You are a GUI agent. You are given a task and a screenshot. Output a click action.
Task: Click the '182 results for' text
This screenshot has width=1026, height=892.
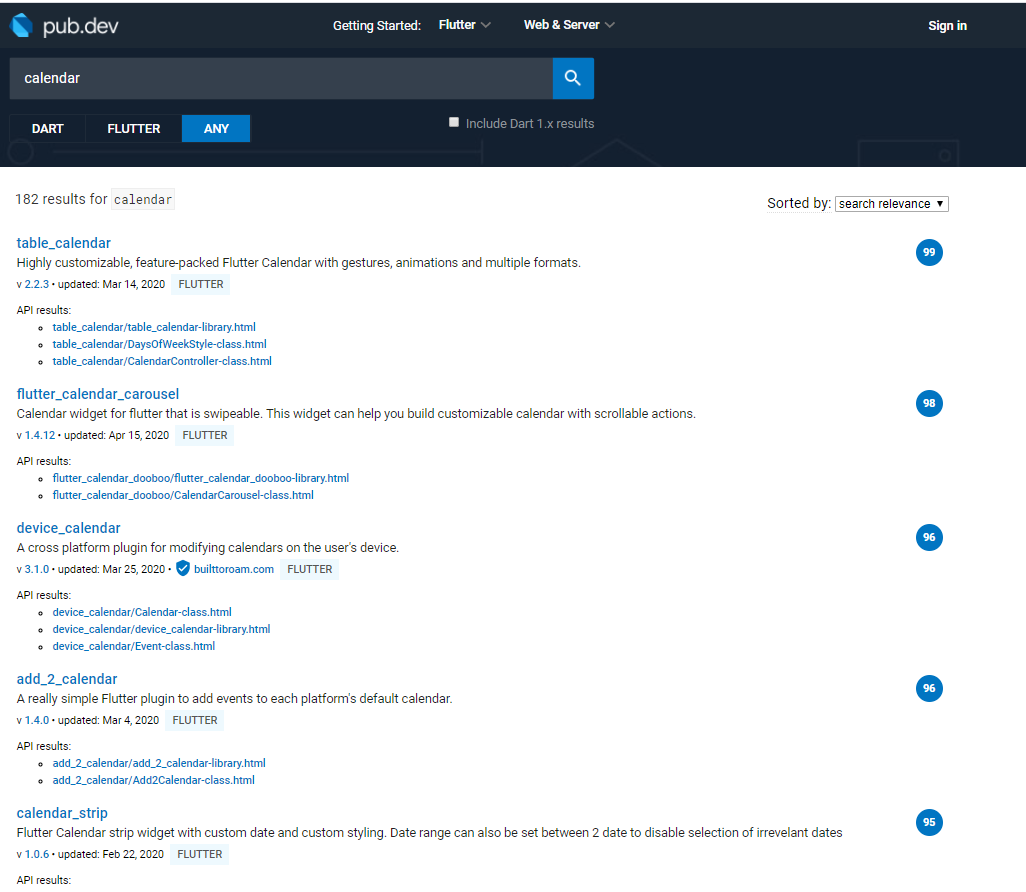pyautogui.click(x=61, y=199)
